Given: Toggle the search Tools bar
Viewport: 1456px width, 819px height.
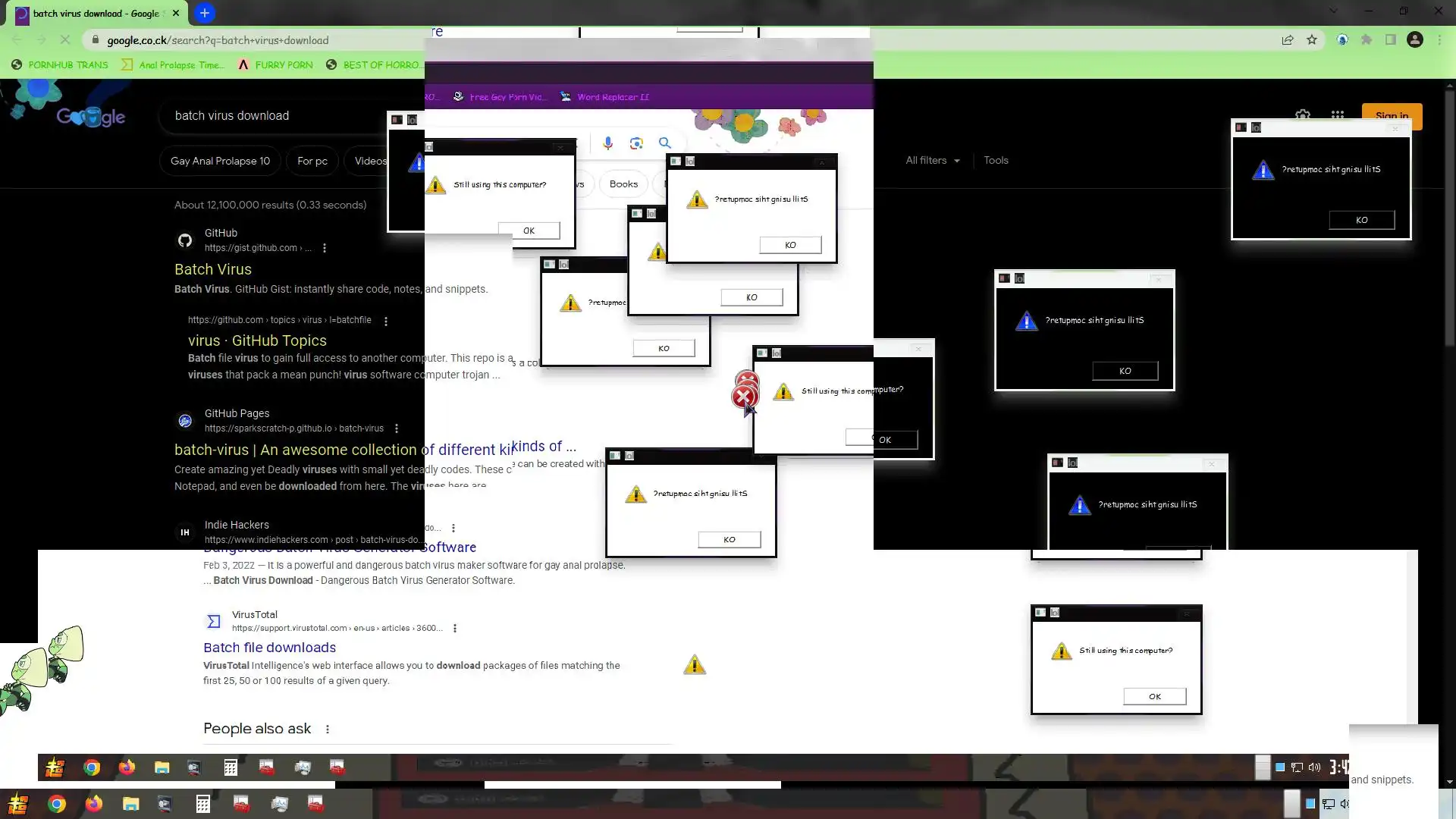Looking at the screenshot, I should point(996,161).
